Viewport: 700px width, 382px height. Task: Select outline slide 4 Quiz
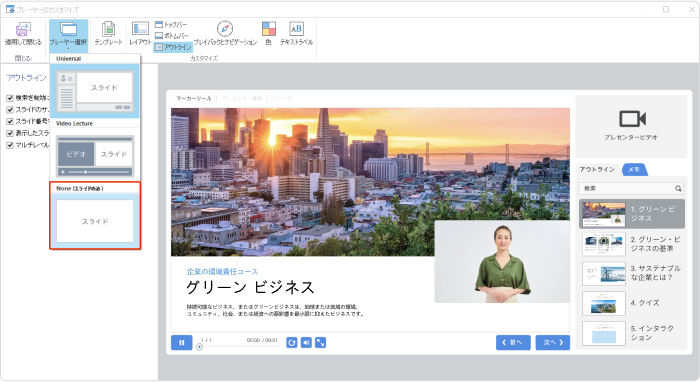(632, 303)
